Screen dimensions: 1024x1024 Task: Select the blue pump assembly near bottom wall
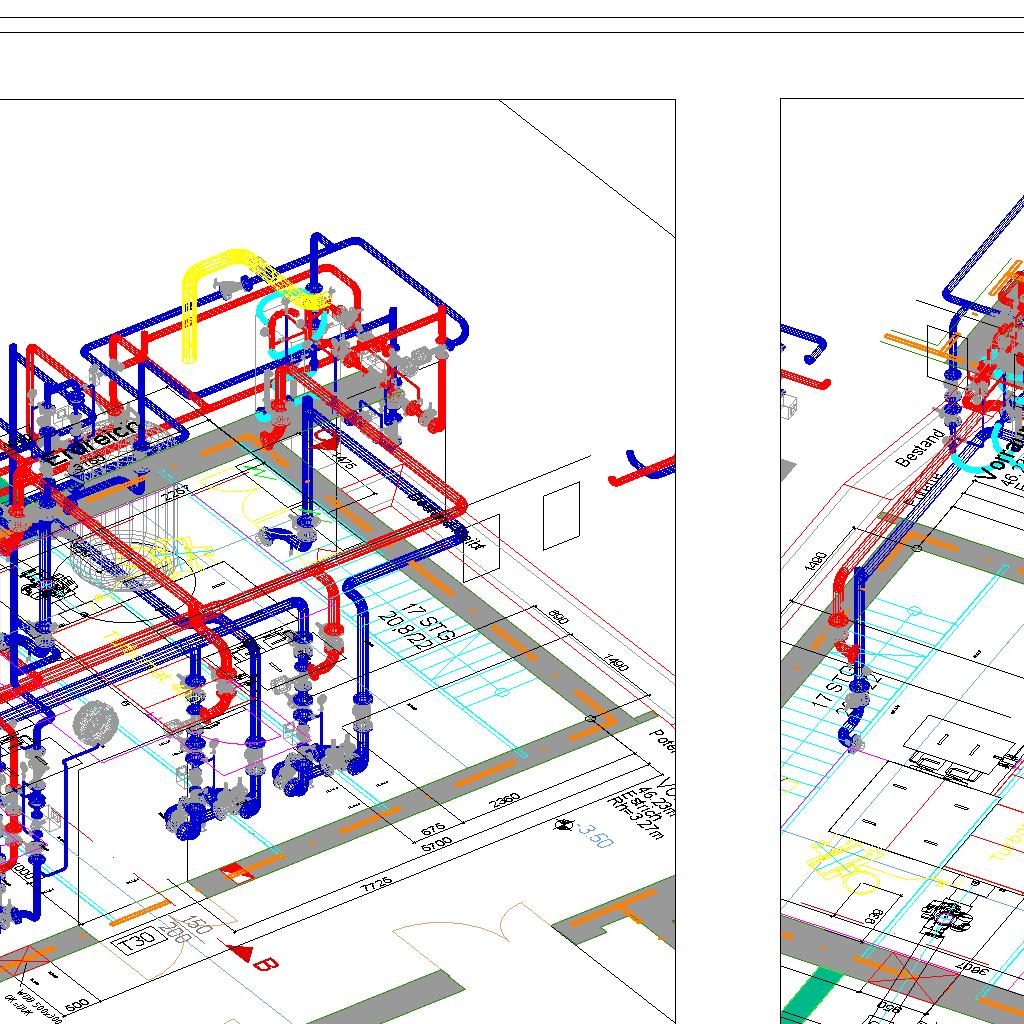tap(186, 817)
